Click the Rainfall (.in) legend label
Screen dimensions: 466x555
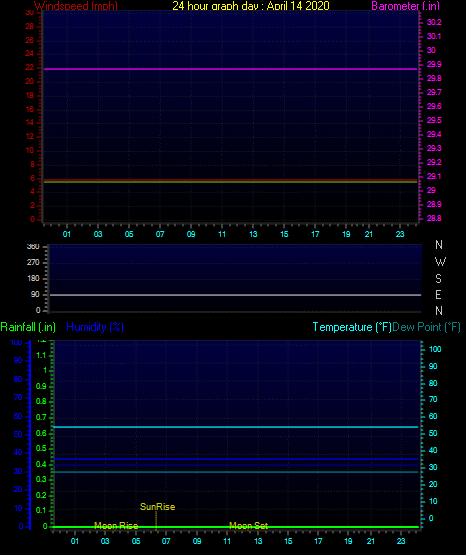(28, 327)
